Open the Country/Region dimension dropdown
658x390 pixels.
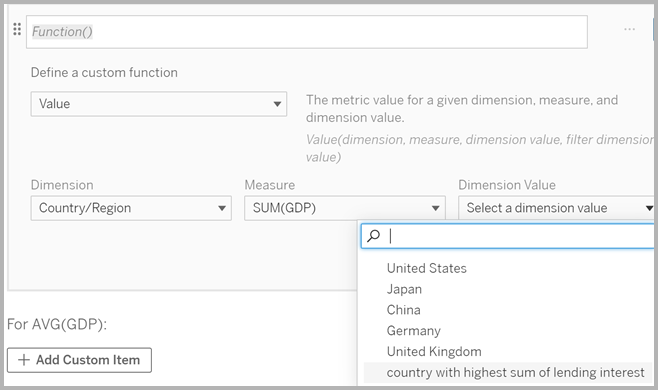(131, 208)
